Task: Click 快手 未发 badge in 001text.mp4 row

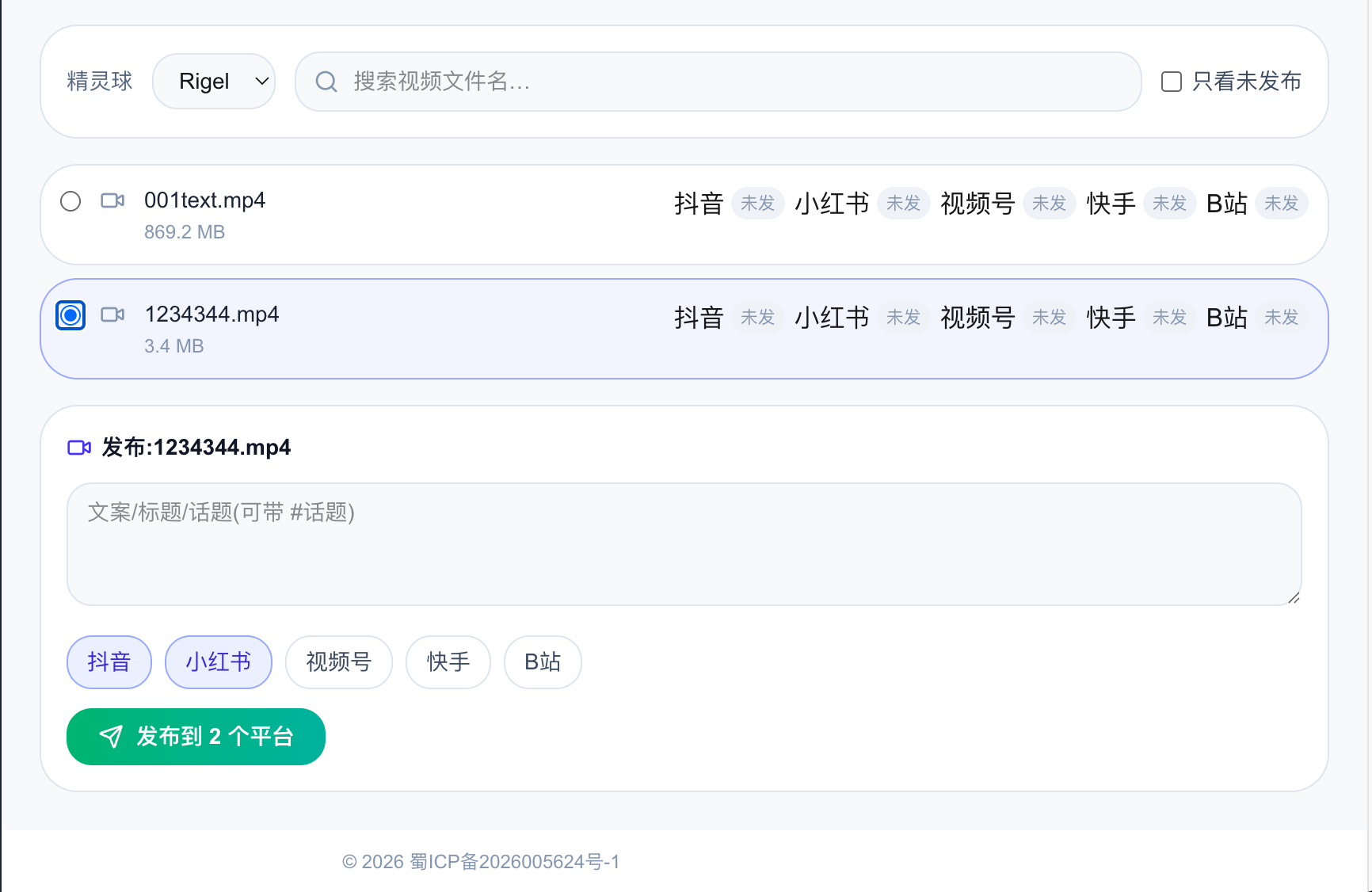Action: pyautogui.click(x=1169, y=204)
